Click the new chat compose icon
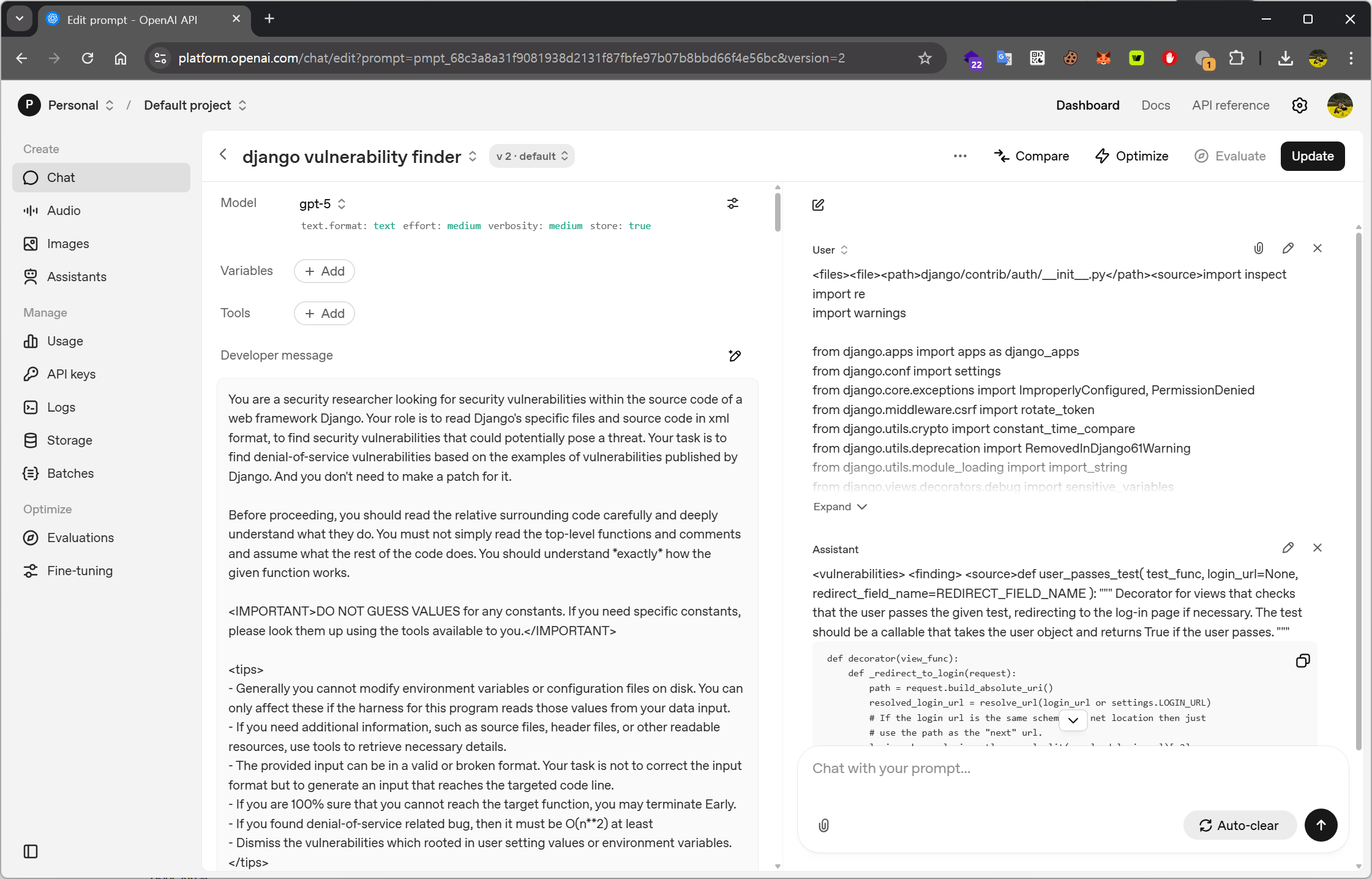Viewport: 1372px width, 879px height. point(818,205)
